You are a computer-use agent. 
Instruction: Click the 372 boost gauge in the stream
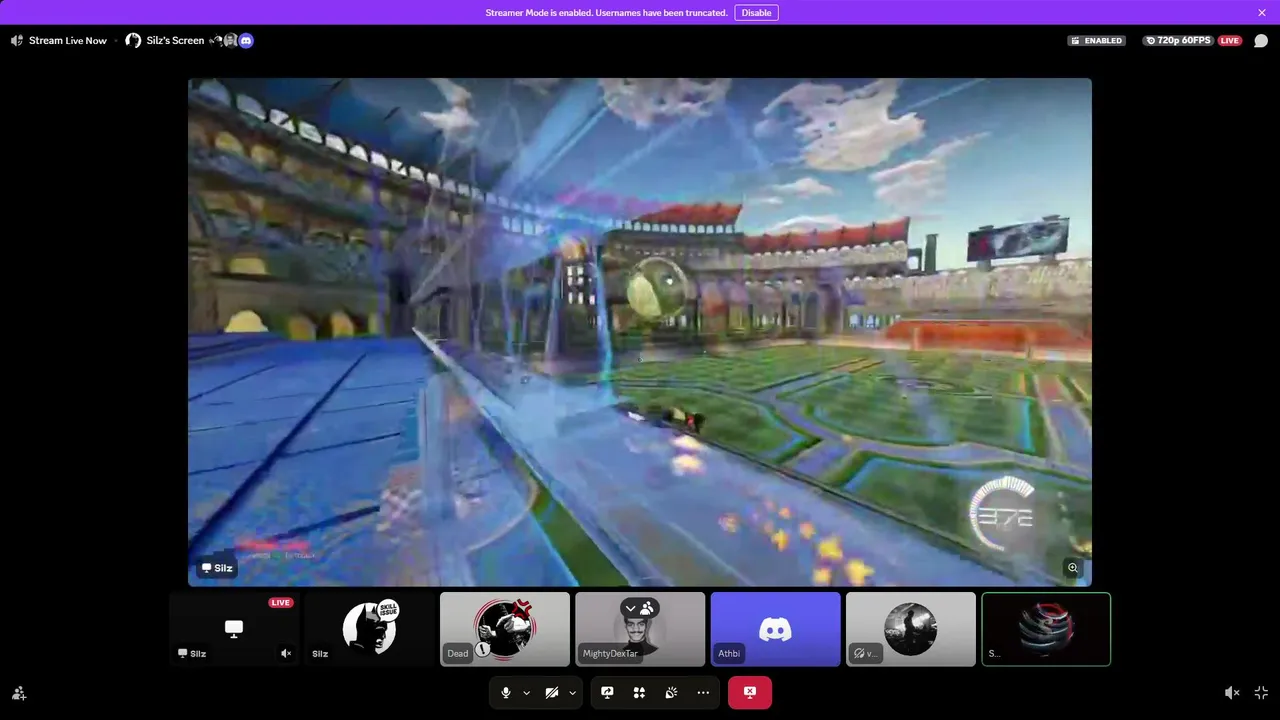click(x=1003, y=516)
